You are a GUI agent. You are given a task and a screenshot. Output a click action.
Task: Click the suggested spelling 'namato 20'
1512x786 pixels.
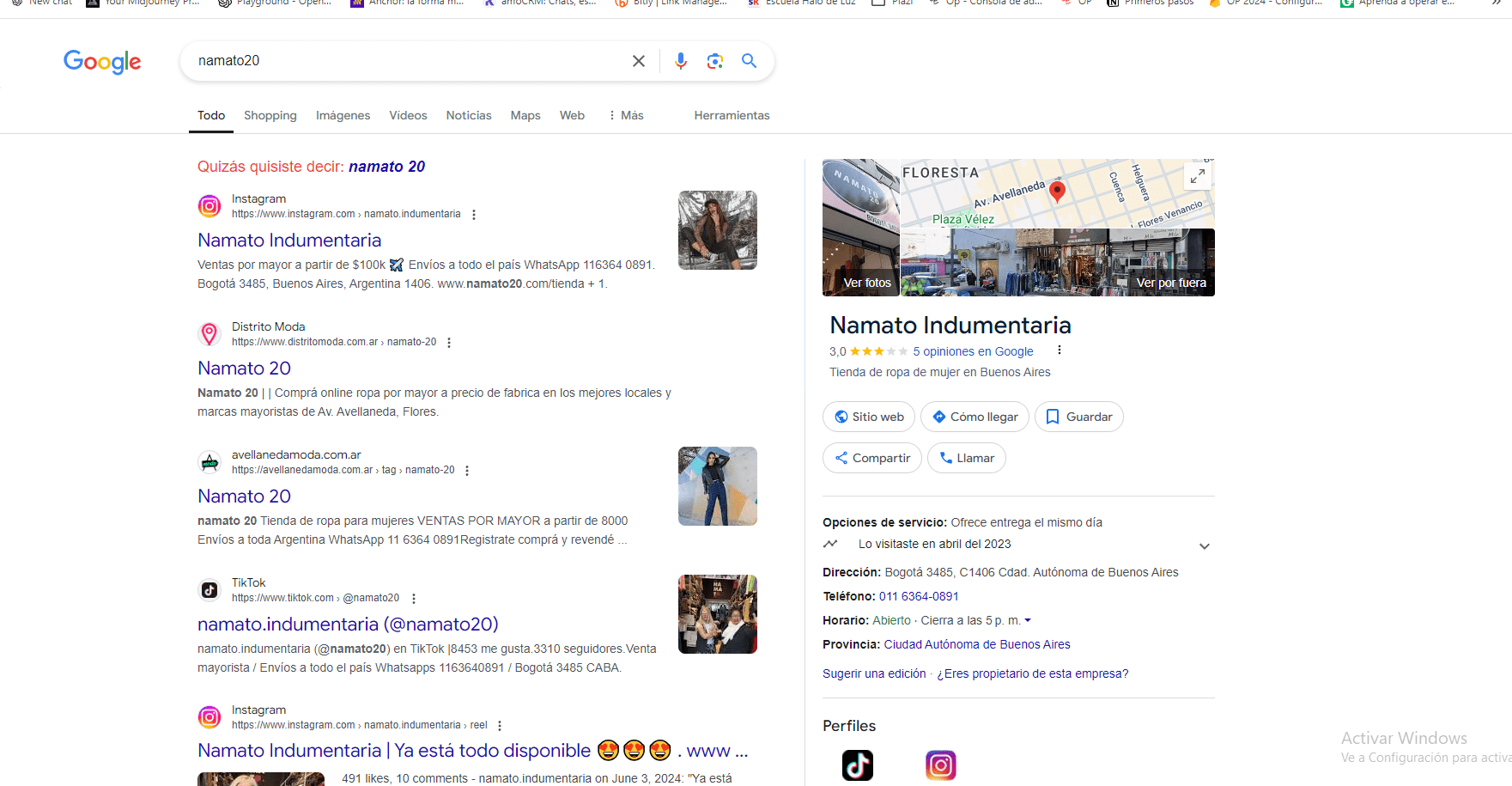386,167
